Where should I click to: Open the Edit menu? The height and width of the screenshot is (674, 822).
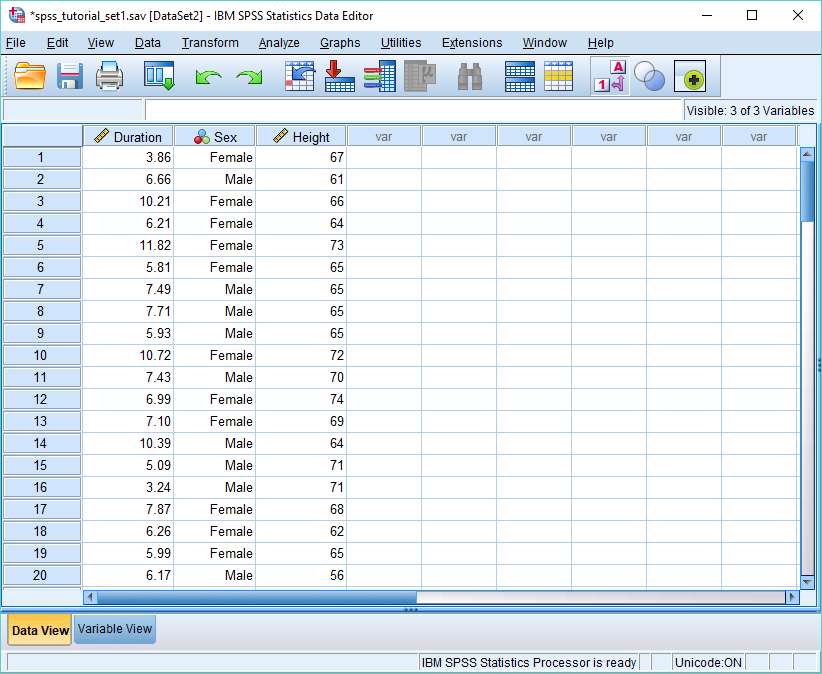[x=57, y=43]
